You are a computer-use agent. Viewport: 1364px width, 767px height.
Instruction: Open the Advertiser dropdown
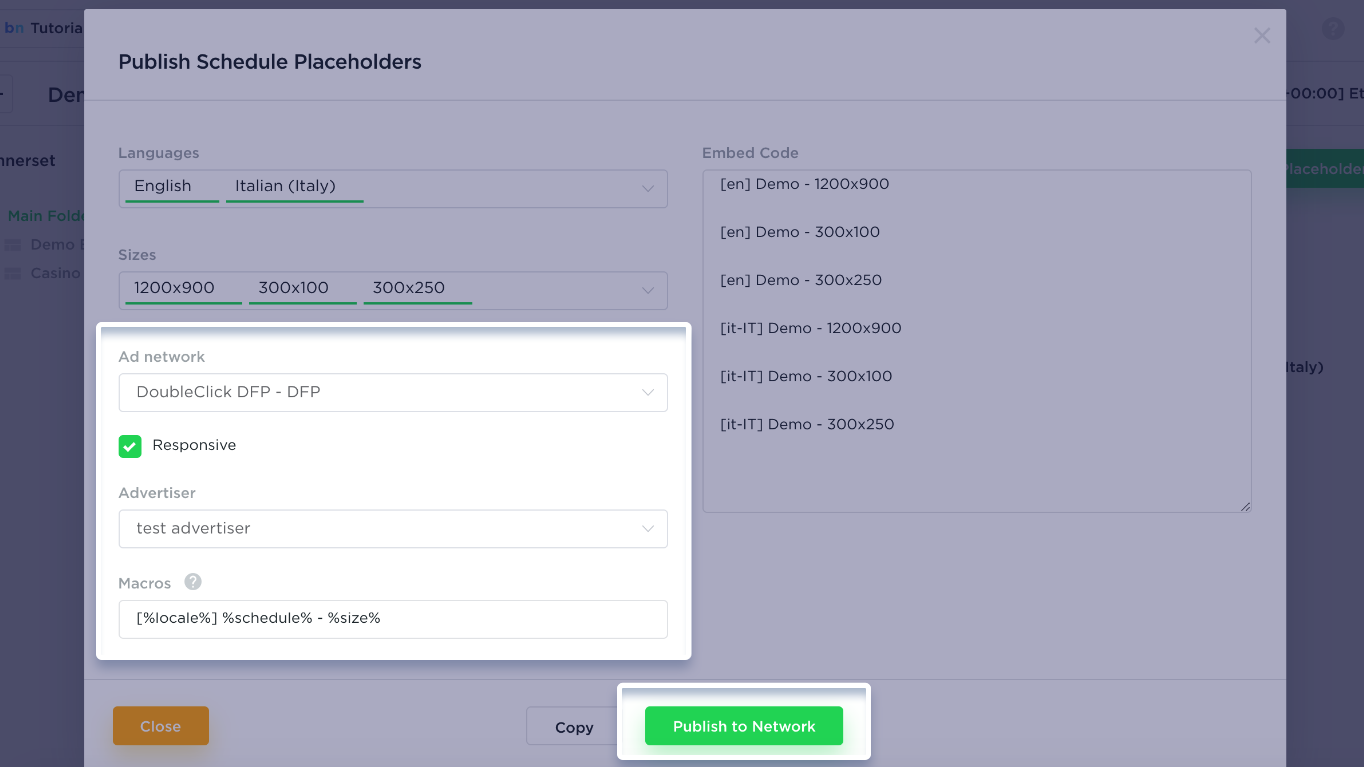click(x=393, y=528)
